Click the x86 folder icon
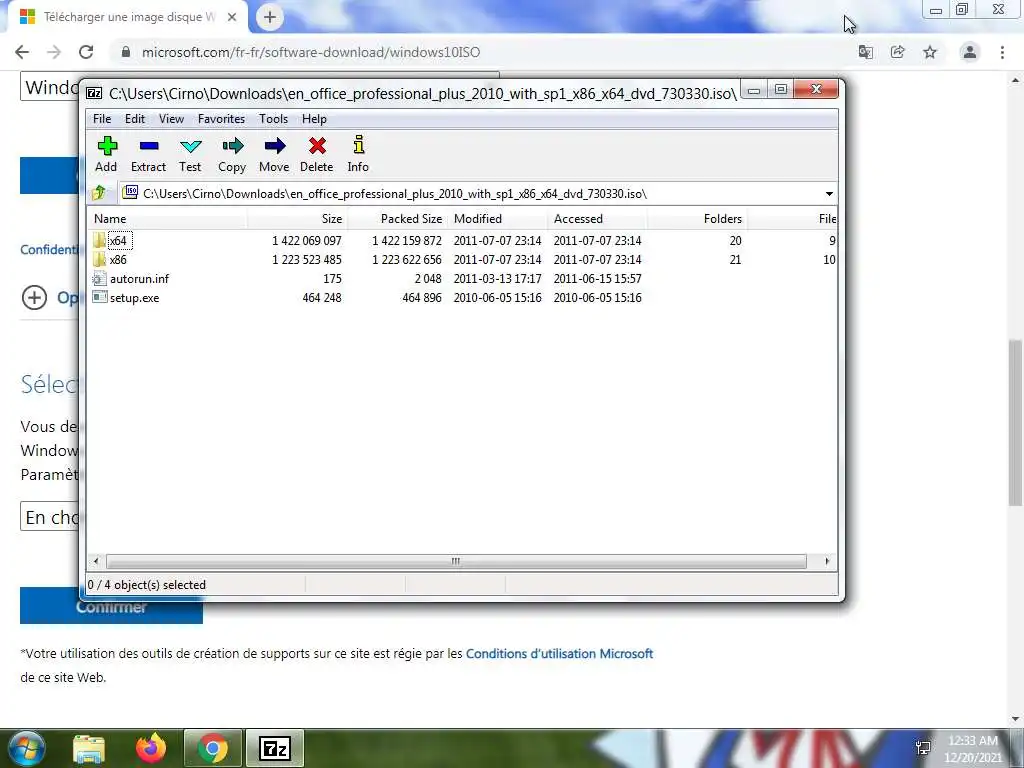The width and height of the screenshot is (1024, 768). pos(99,259)
